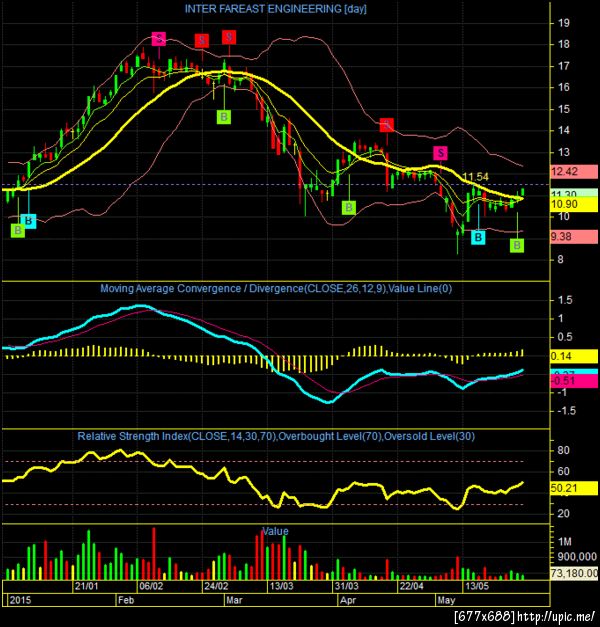Click the 2015 year label on time axis

[x=20, y=600]
